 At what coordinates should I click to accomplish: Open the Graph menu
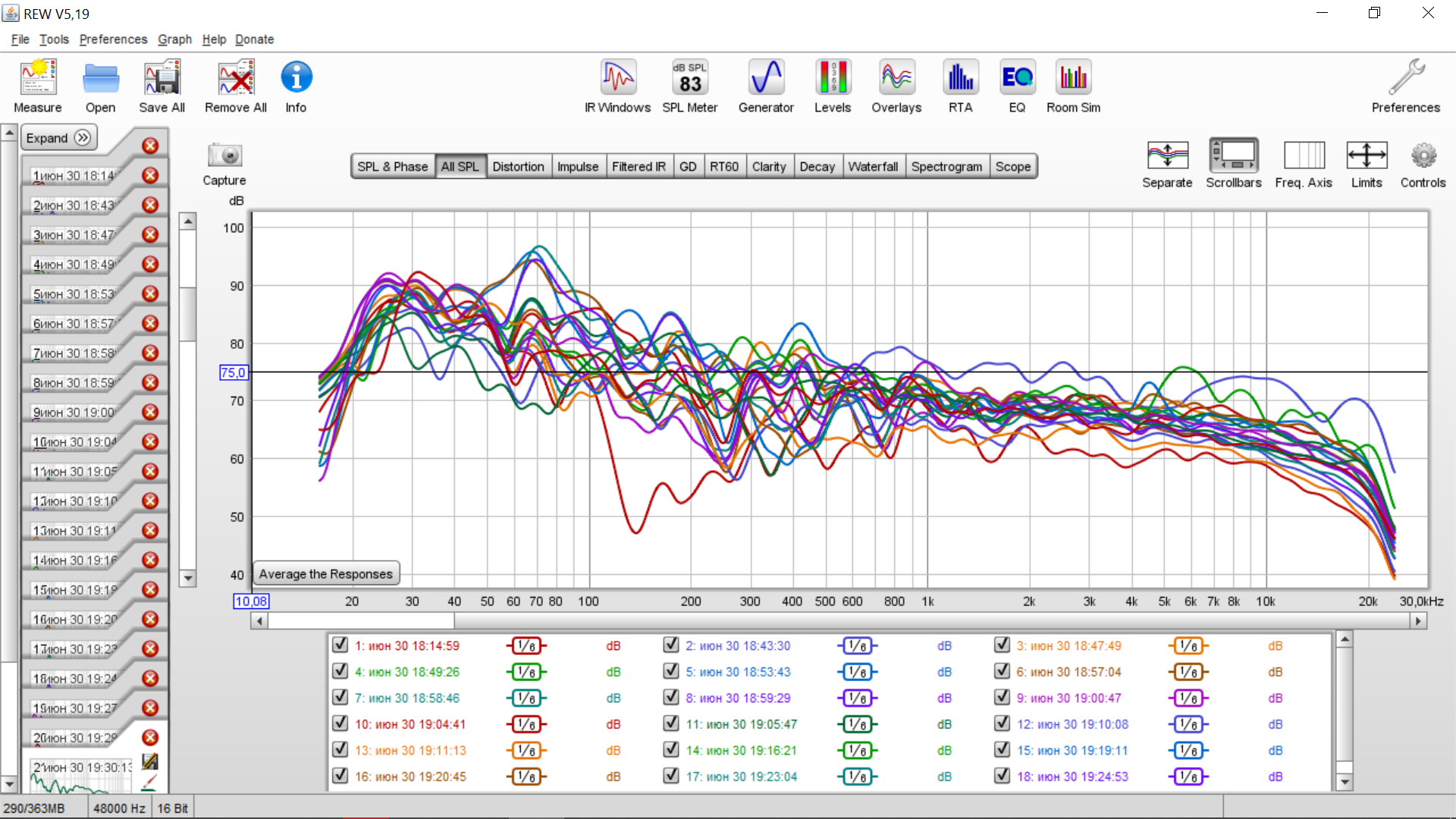click(x=174, y=39)
